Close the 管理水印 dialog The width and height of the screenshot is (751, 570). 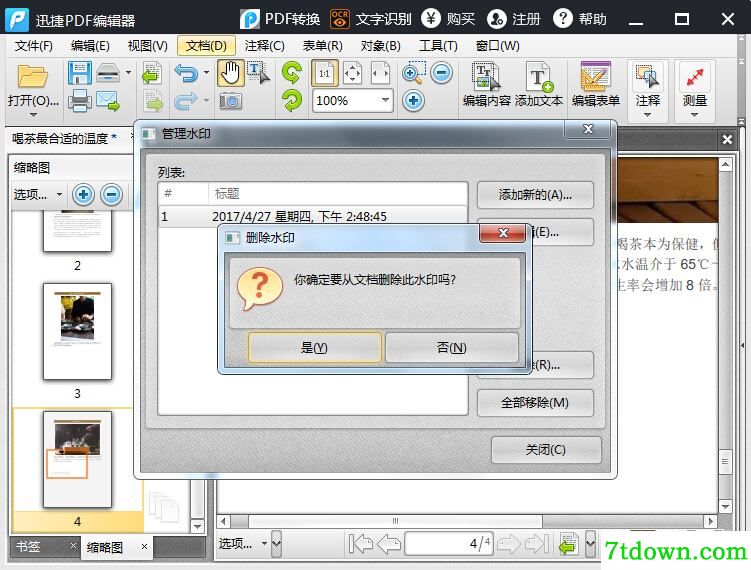pos(588,129)
